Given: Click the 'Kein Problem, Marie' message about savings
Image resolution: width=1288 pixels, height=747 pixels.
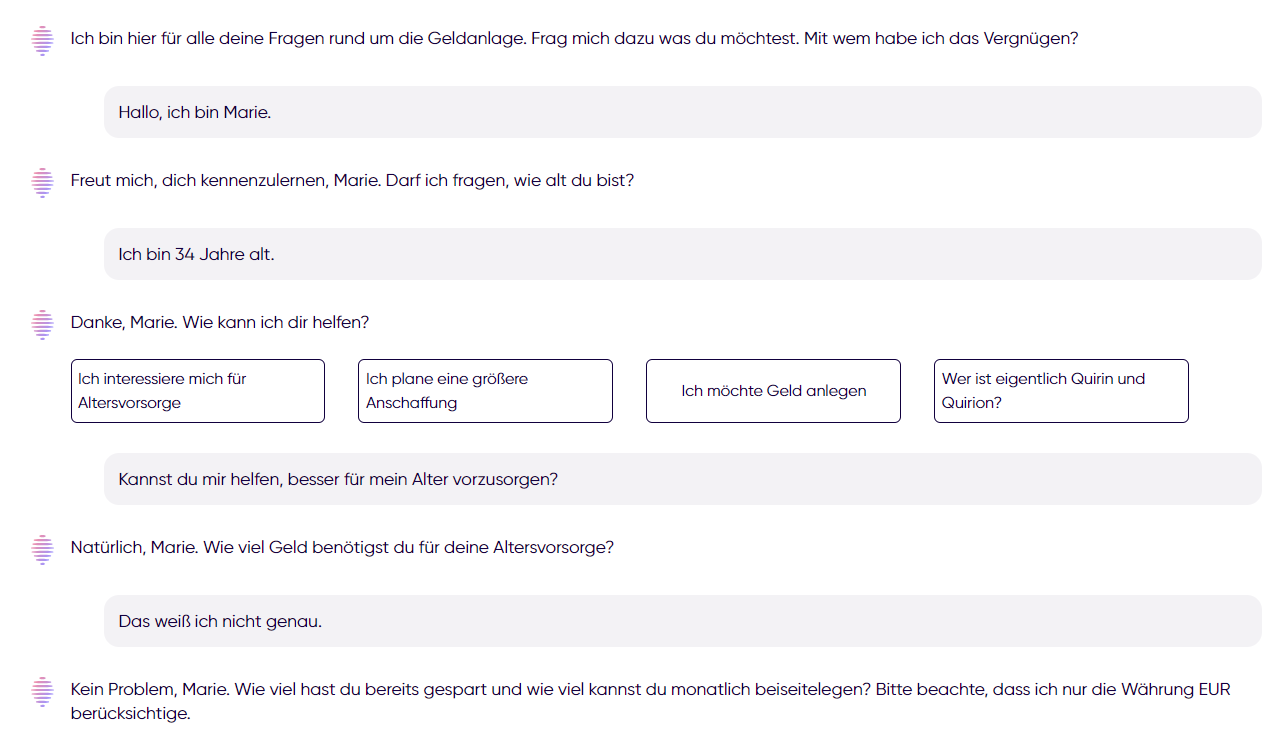Looking at the screenshot, I should 651,701.
